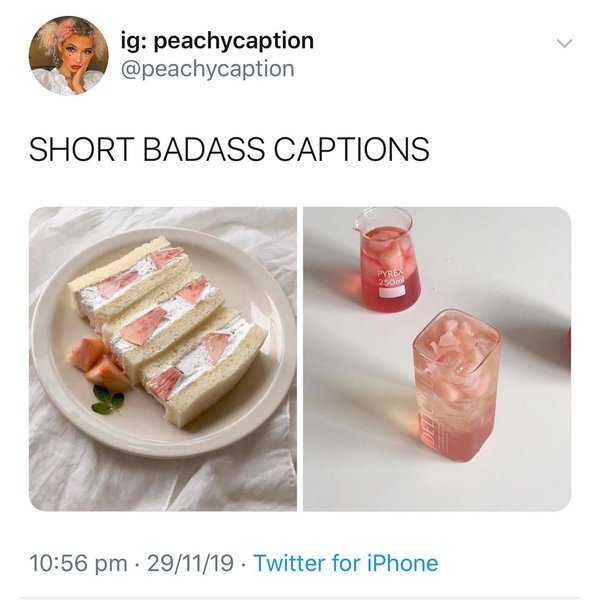Tap the blank white label on beaker
Viewport: 600px width, 600px height.
click(392, 292)
